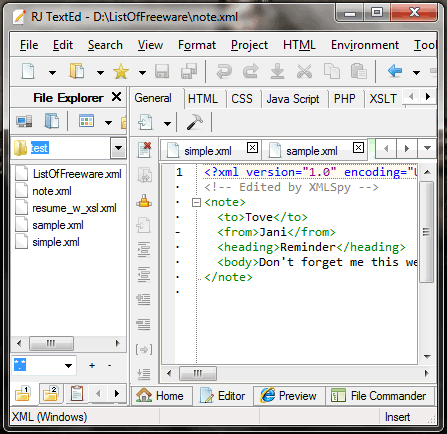This screenshot has height=434, width=447.
Task: Open the File menu
Action: point(29,45)
